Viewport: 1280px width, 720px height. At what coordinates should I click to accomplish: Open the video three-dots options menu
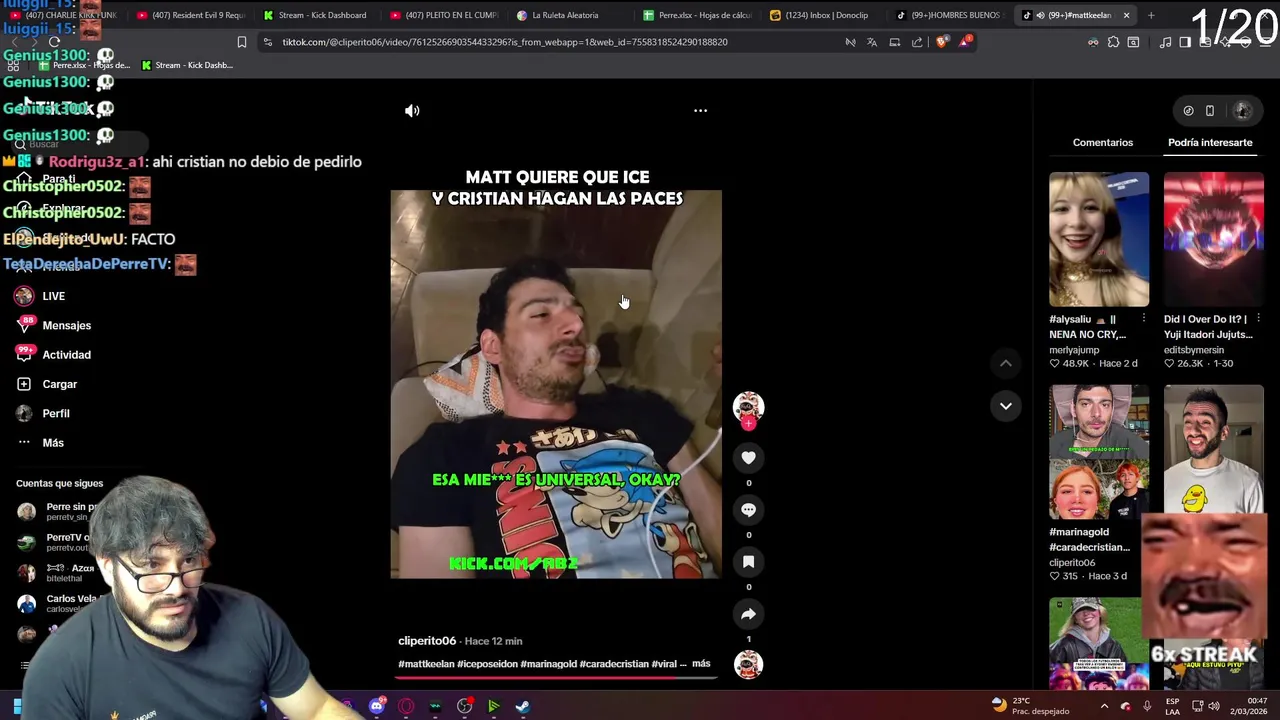pos(700,111)
